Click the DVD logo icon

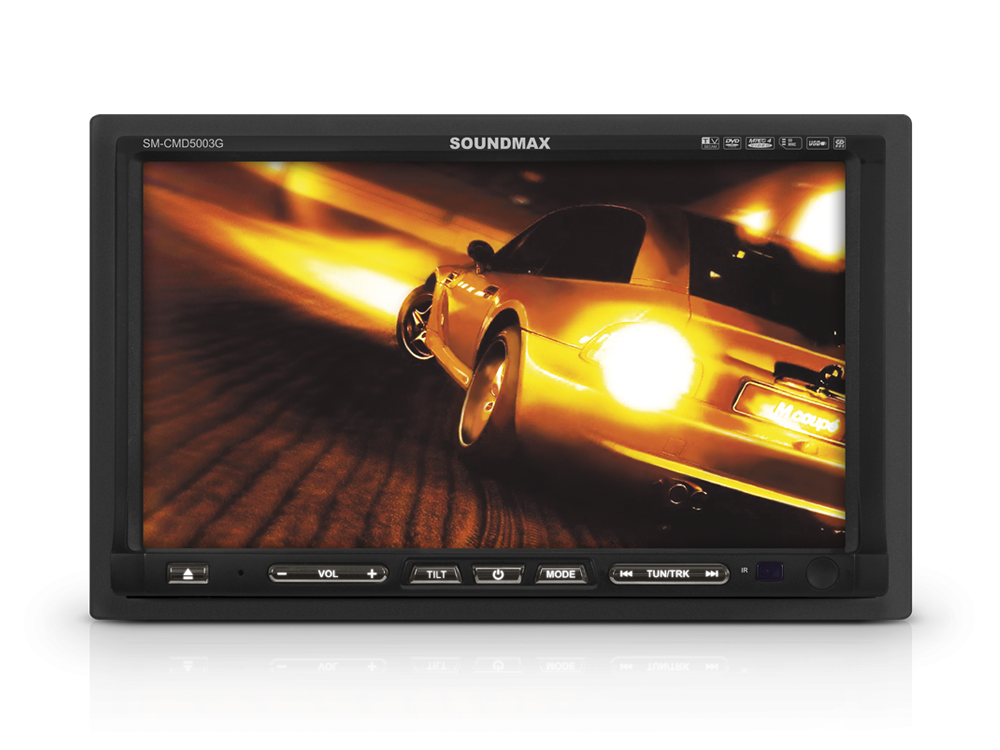tap(733, 143)
